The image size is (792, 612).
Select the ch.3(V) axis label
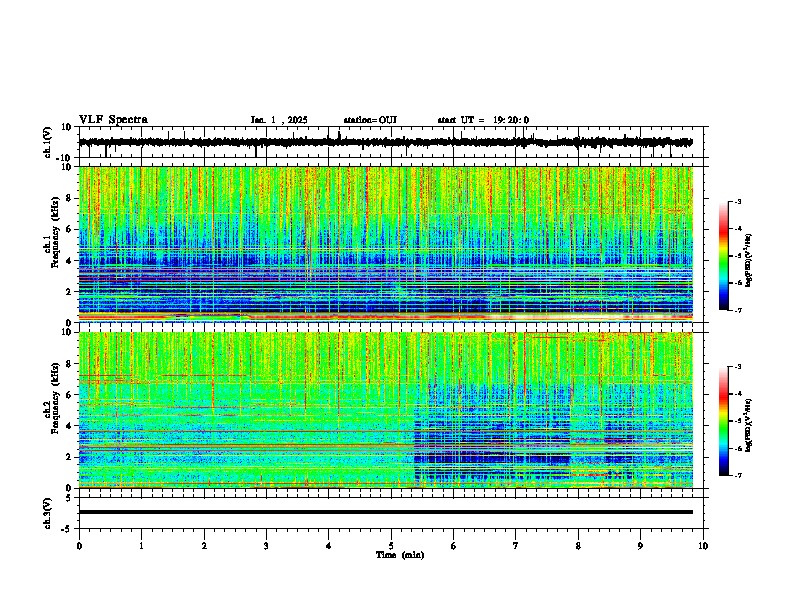point(48,513)
